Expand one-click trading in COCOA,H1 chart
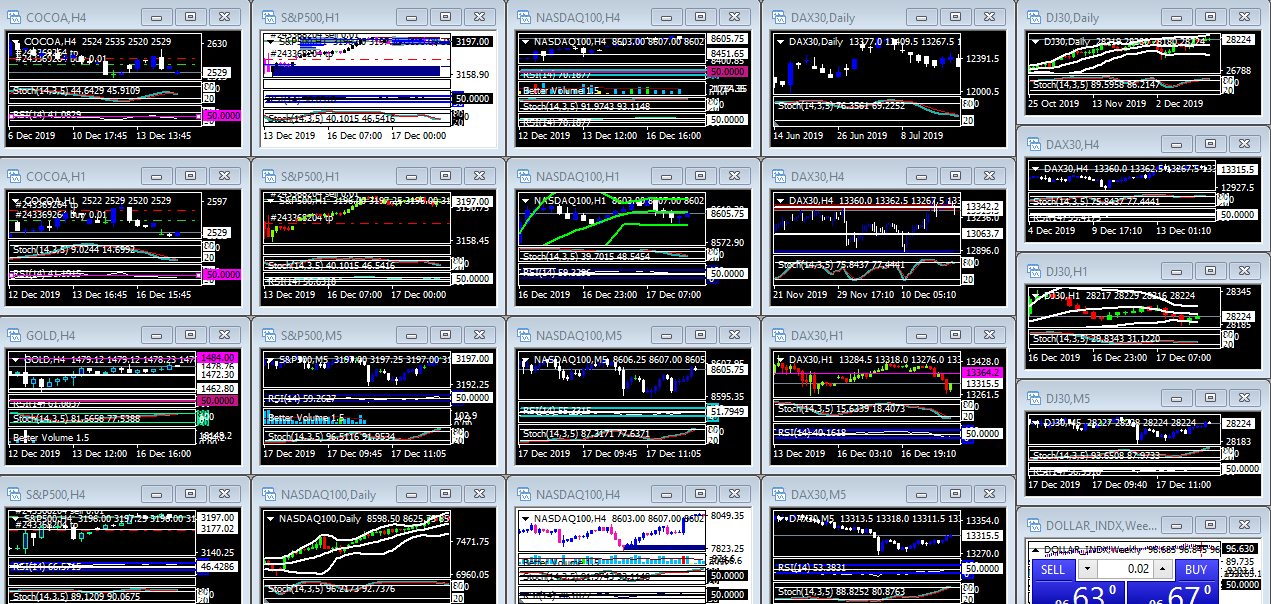Viewport: 1271px width, 604px height. 15,201
